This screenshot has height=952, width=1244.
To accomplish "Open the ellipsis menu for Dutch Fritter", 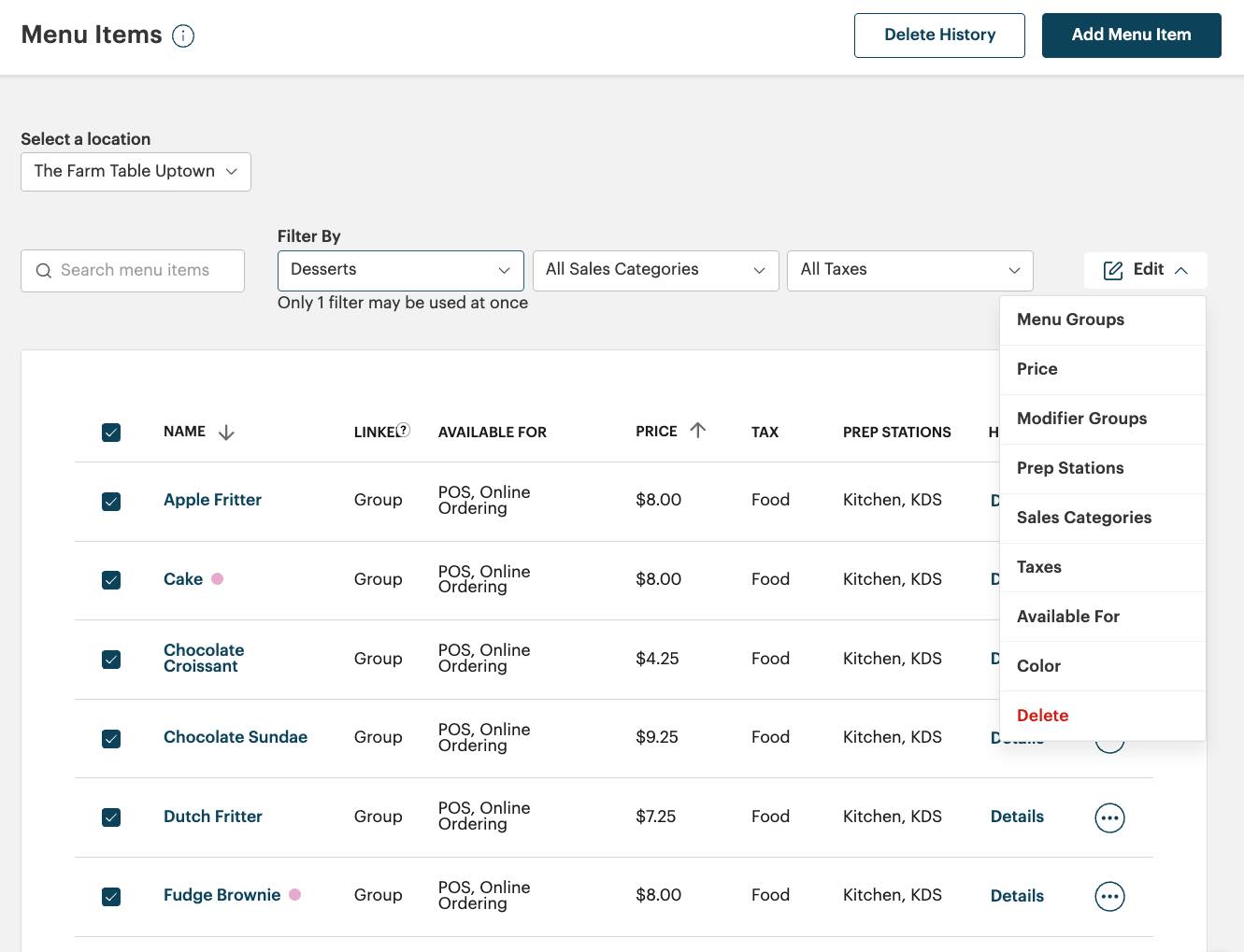I will pos(1109,817).
